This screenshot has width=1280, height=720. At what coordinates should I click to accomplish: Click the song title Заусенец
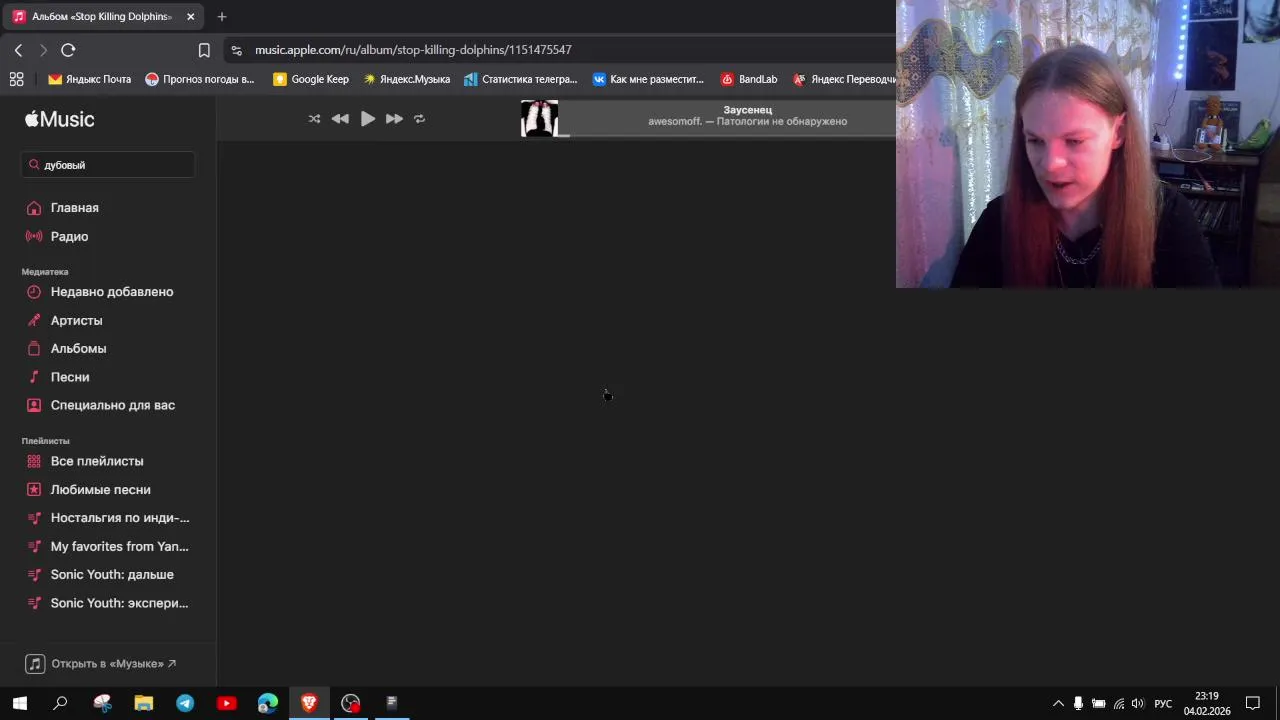748,110
